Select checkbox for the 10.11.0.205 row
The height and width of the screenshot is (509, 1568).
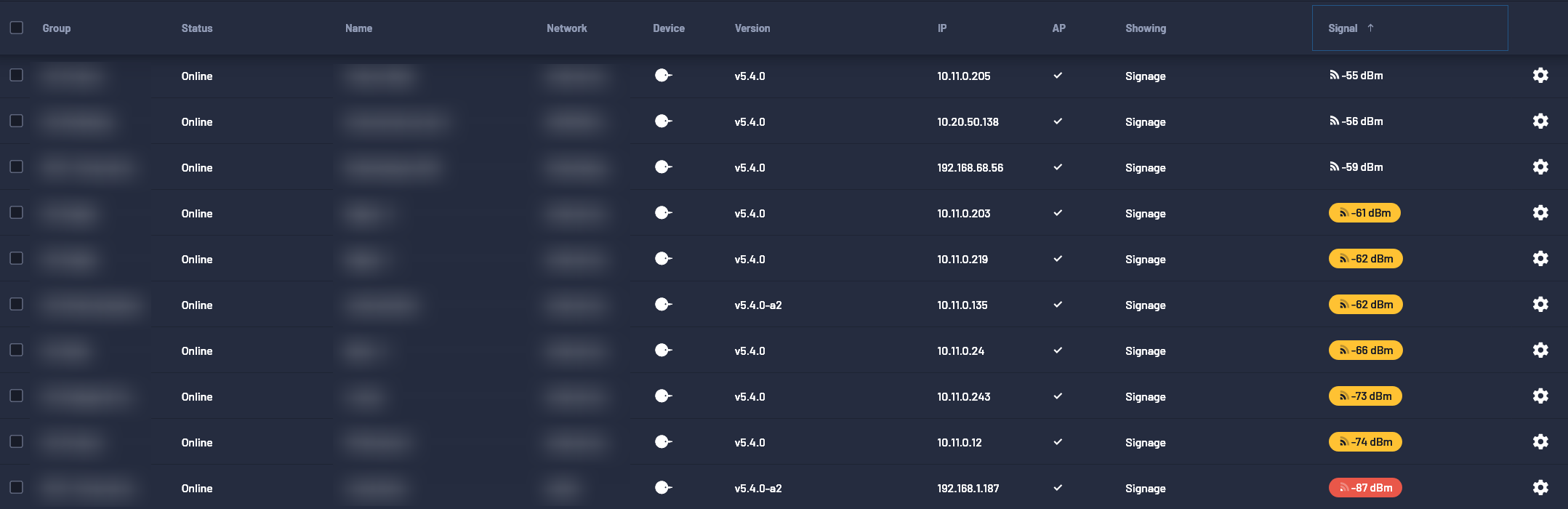point(17,76)
